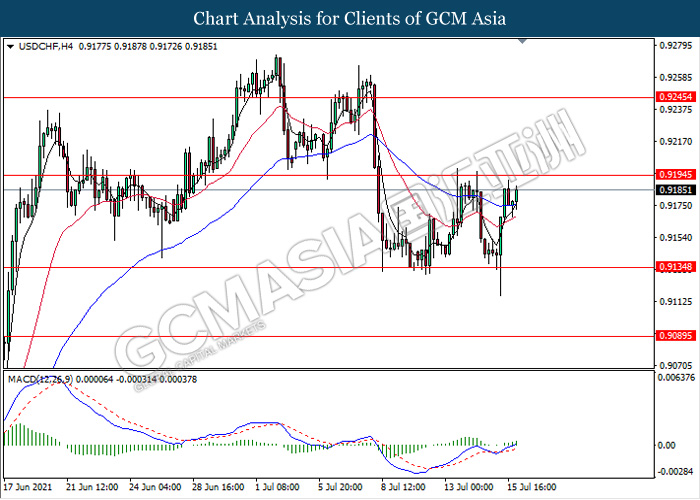700x500 pixels.
Task: Click the MACD(12,26,9) indicator label
Action: [x=41, y=379]
